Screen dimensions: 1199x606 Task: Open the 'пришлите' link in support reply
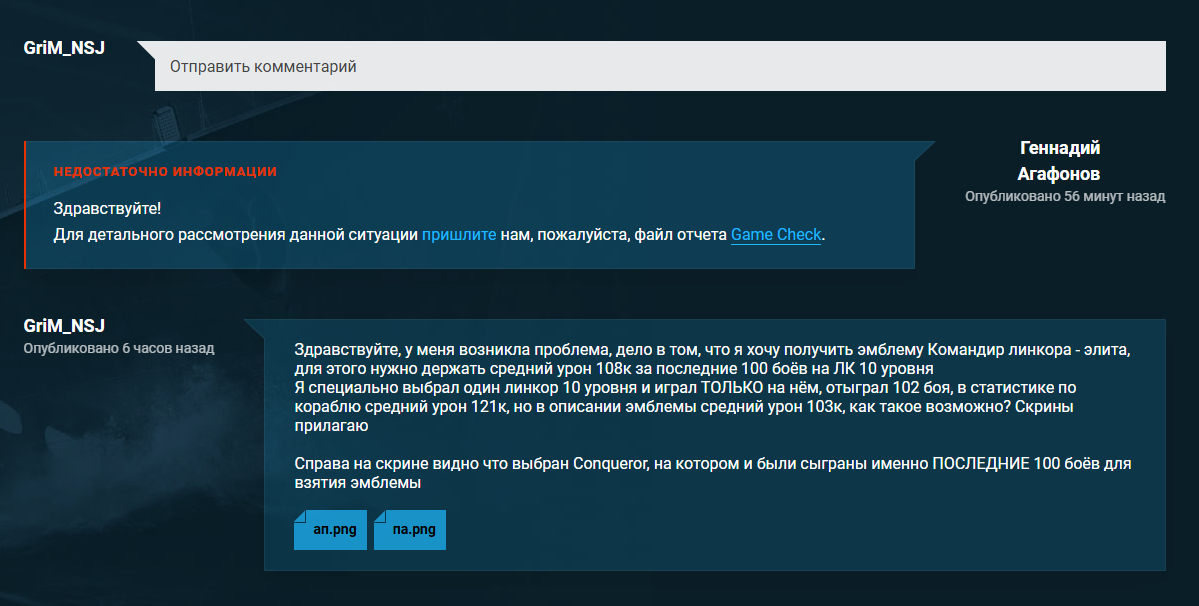pyautogui.click(x=458, y=235)
